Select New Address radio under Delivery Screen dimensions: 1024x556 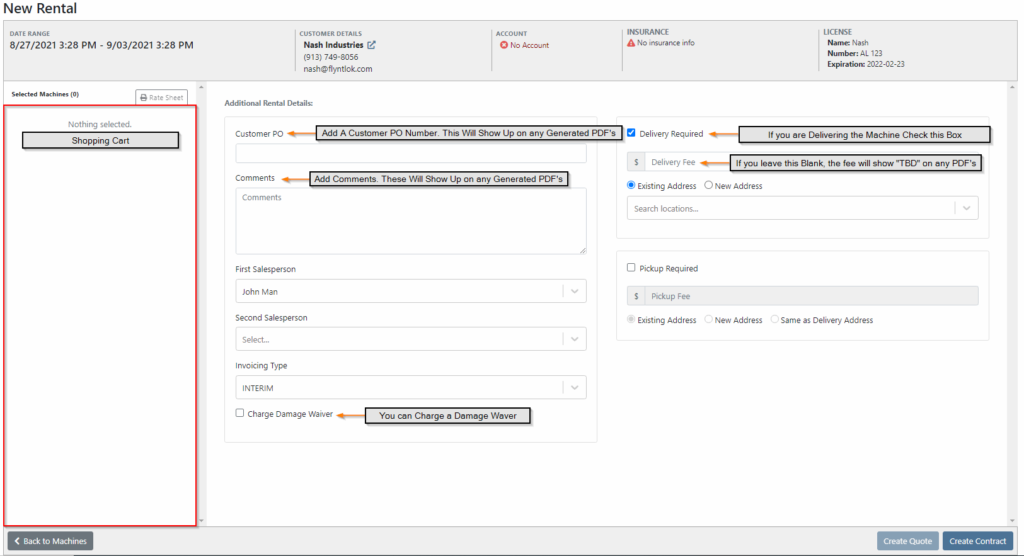[708, 185]
